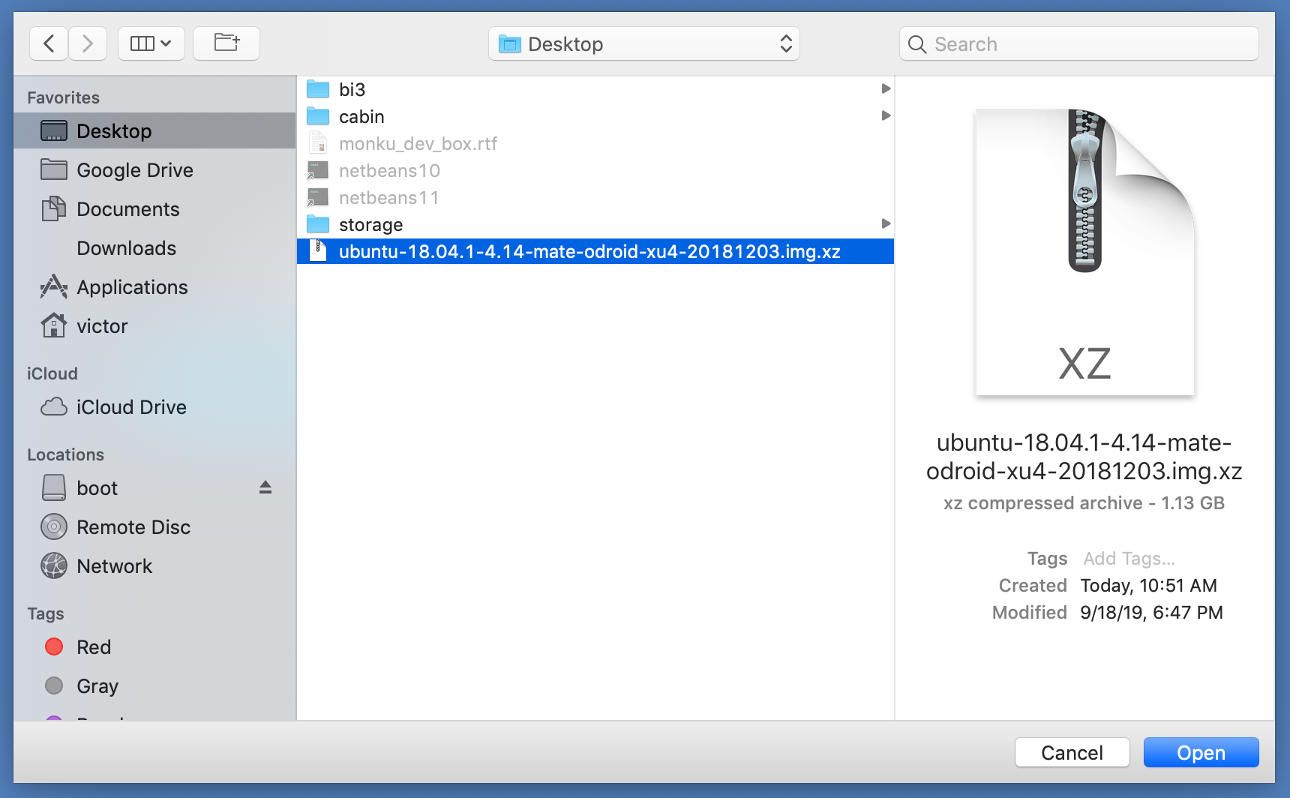This screenshot has width=1290, height=798.
Task: Expand the bi3 folder arrow
Action: (x=885, y=89)
